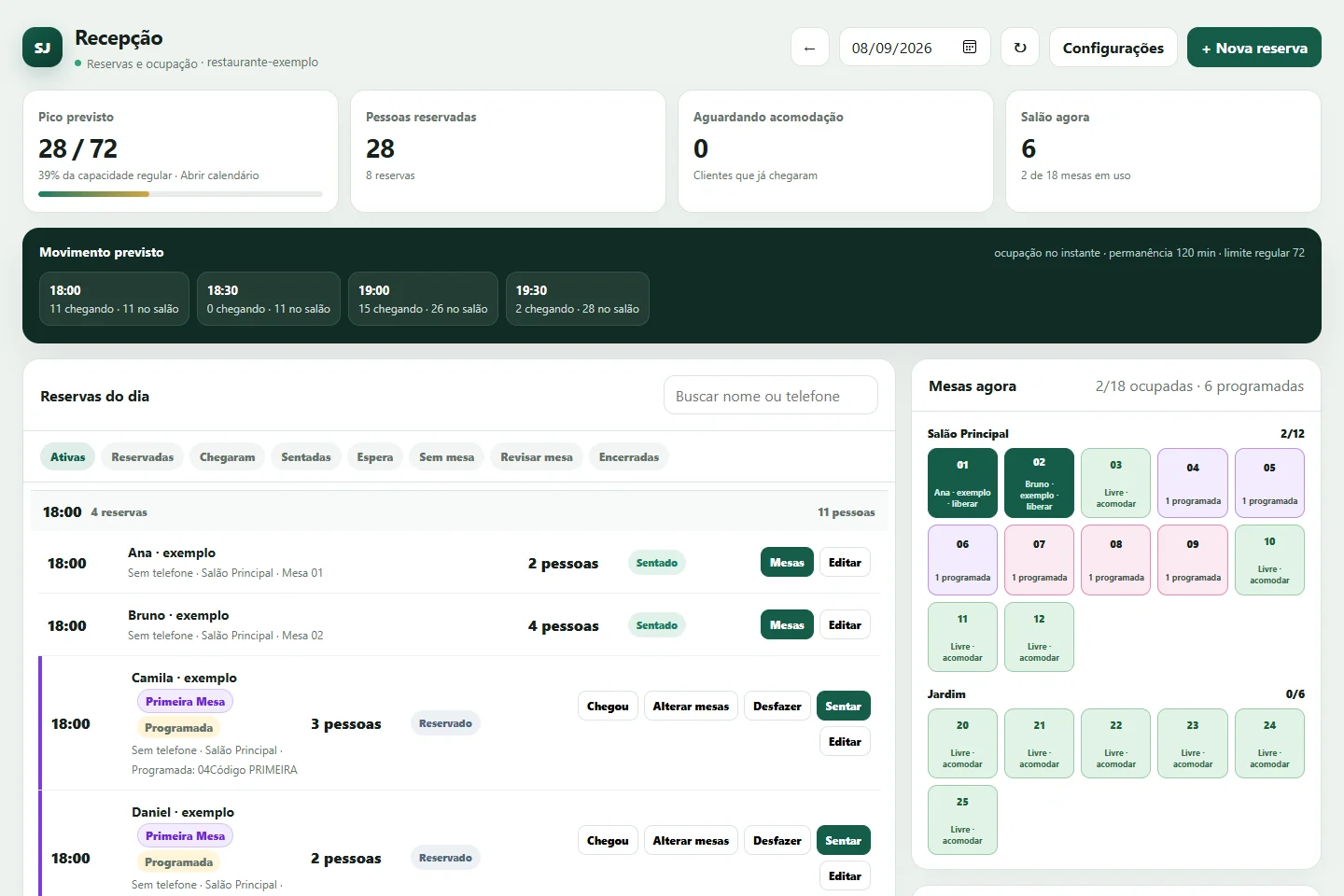Viewport: 1344px width, 896px height.
Task: Select Jardim table 21
Action: pyautogui.click(x=1039, y=744)
